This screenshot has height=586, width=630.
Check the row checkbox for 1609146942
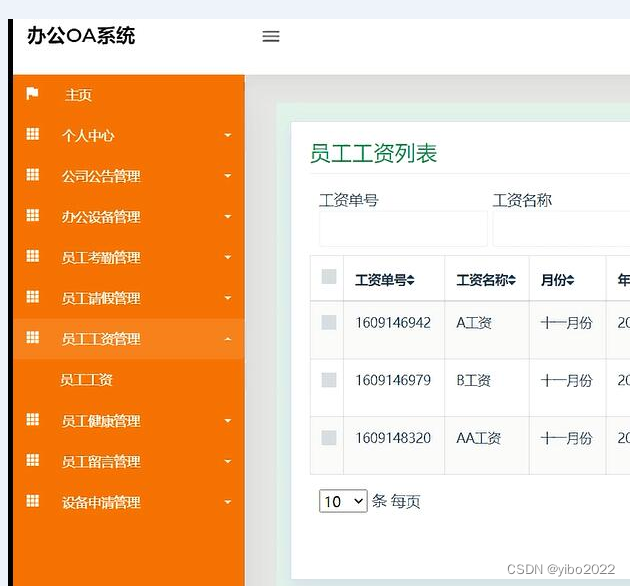[329, 322]
